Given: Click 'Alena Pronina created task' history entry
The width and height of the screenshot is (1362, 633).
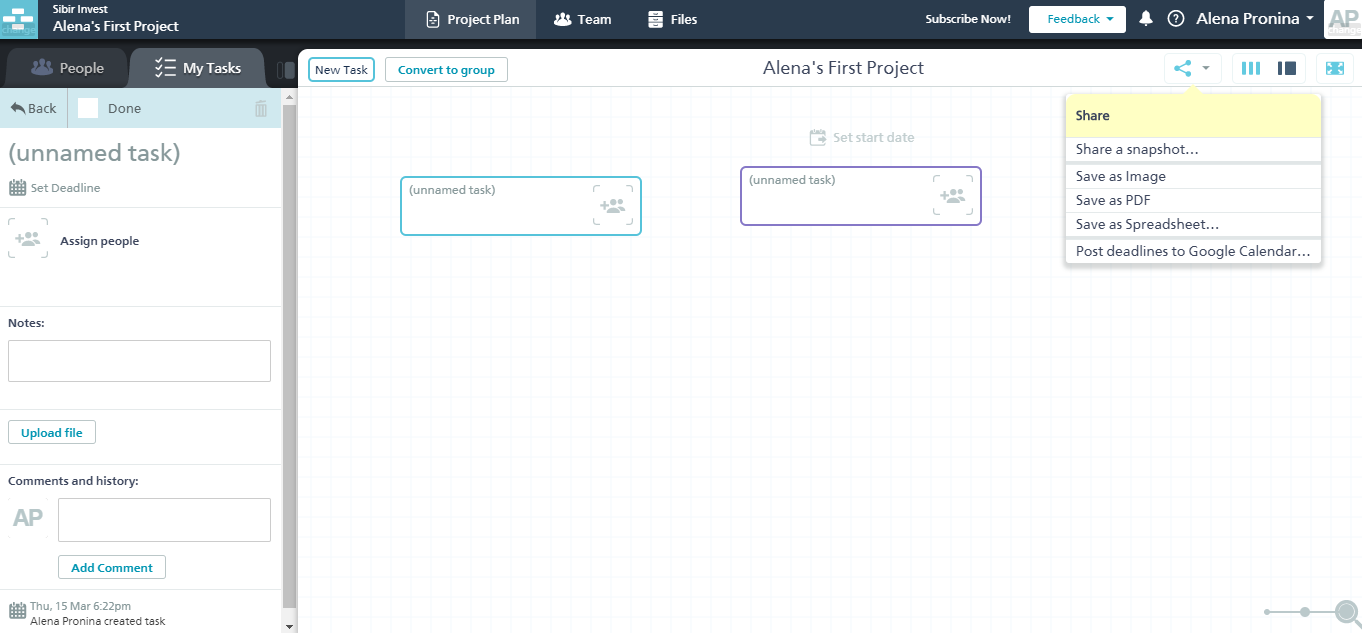Looking at the screenshot, I should click(98, 621).
